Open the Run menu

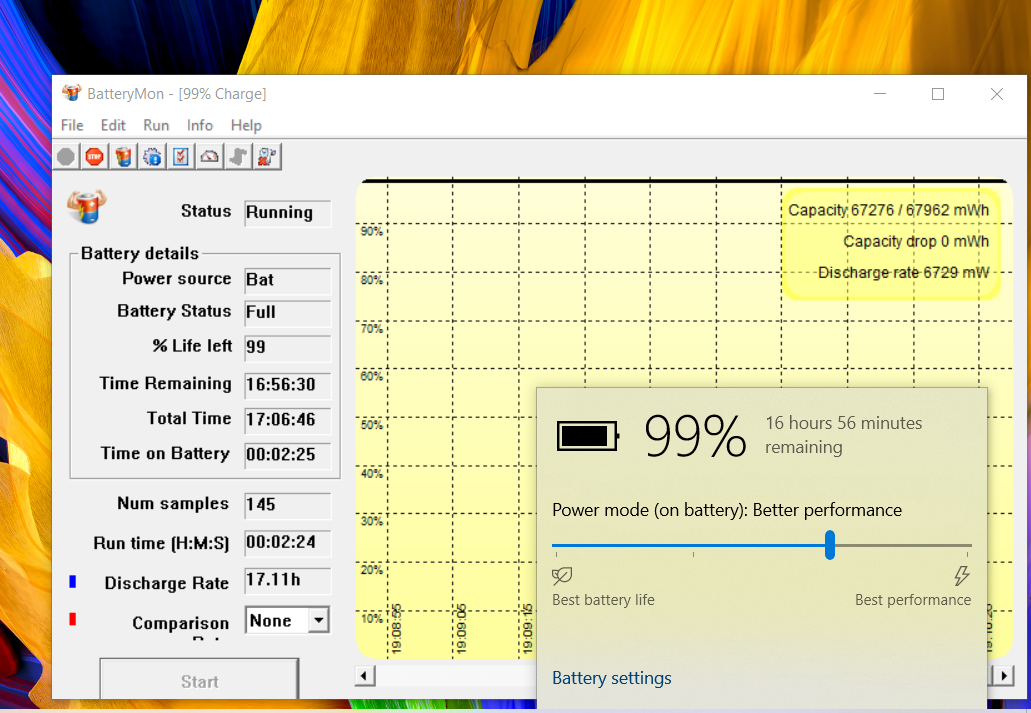(x=156, y=125)
